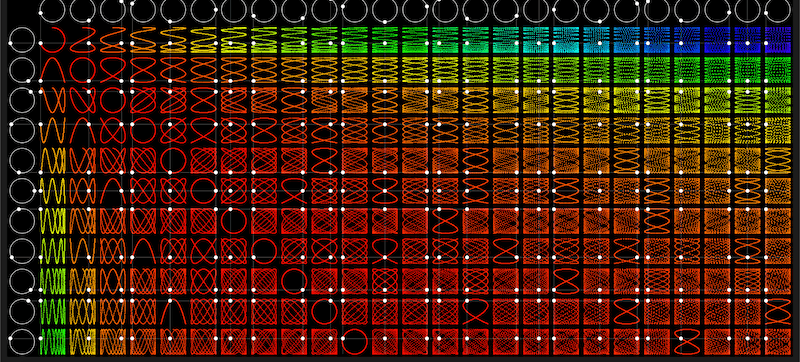Select the red parabola arch in the fourth row
Screen dimensions: 800x362
83,131
